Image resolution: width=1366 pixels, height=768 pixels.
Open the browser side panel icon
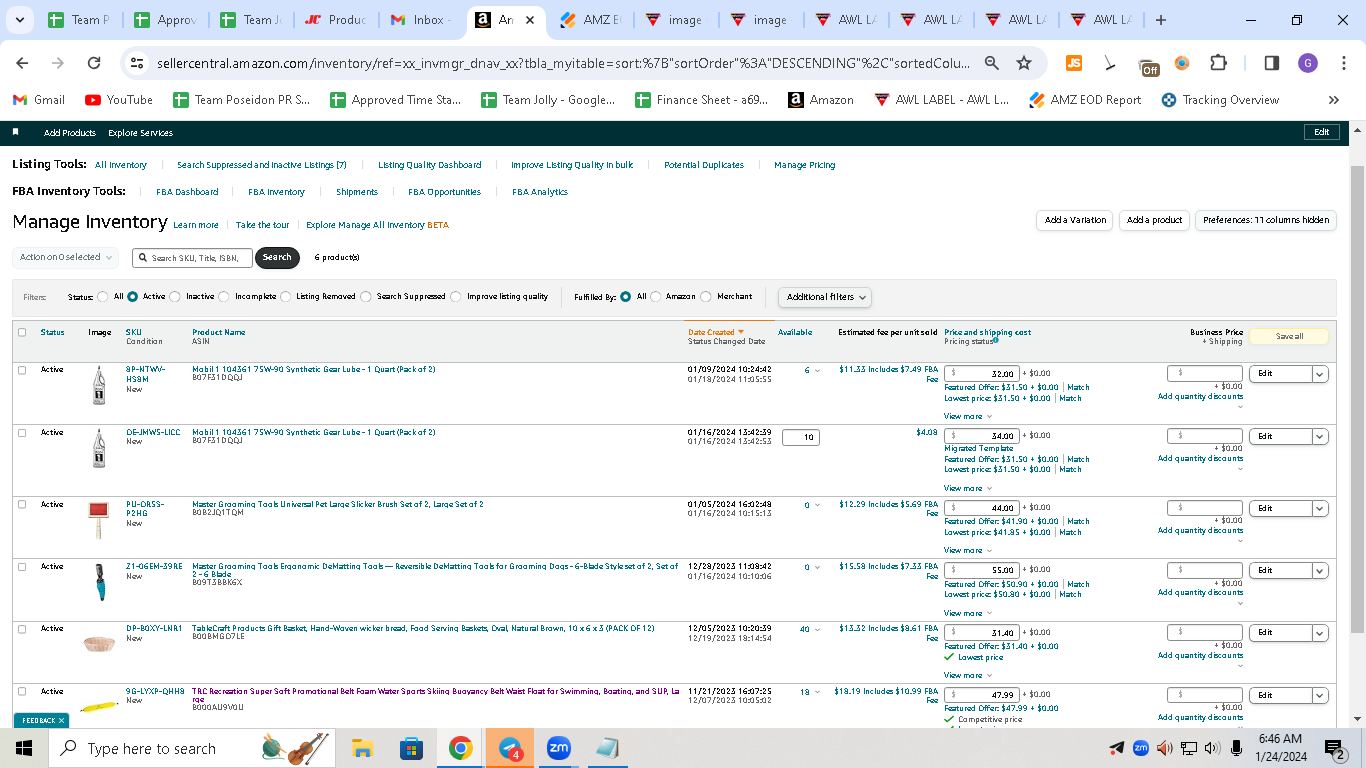1272,63
